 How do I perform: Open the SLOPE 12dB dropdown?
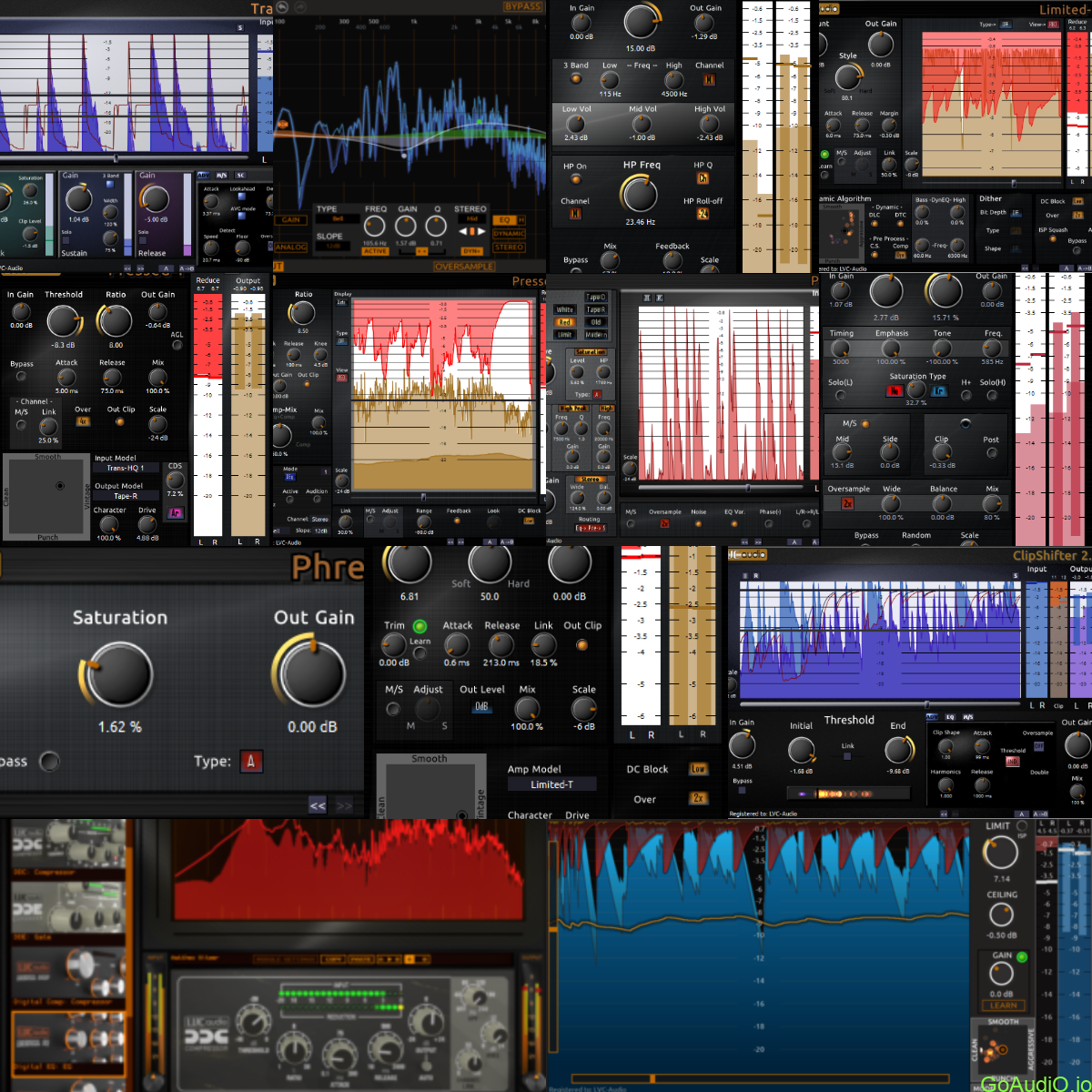click(334, 246)
